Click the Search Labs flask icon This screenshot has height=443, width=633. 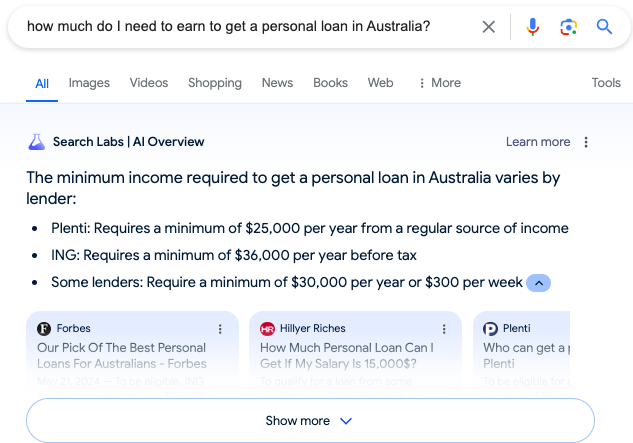click(x=37, y=142)
